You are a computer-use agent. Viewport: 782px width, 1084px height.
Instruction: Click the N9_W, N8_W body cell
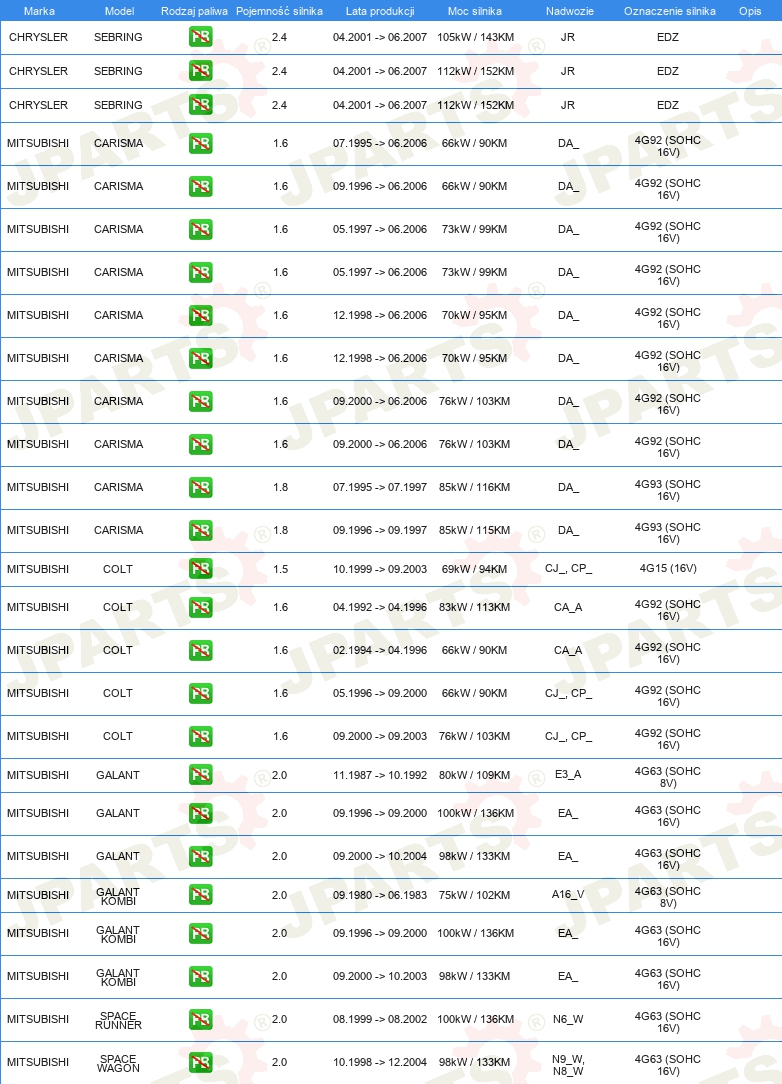[568, 1065]
